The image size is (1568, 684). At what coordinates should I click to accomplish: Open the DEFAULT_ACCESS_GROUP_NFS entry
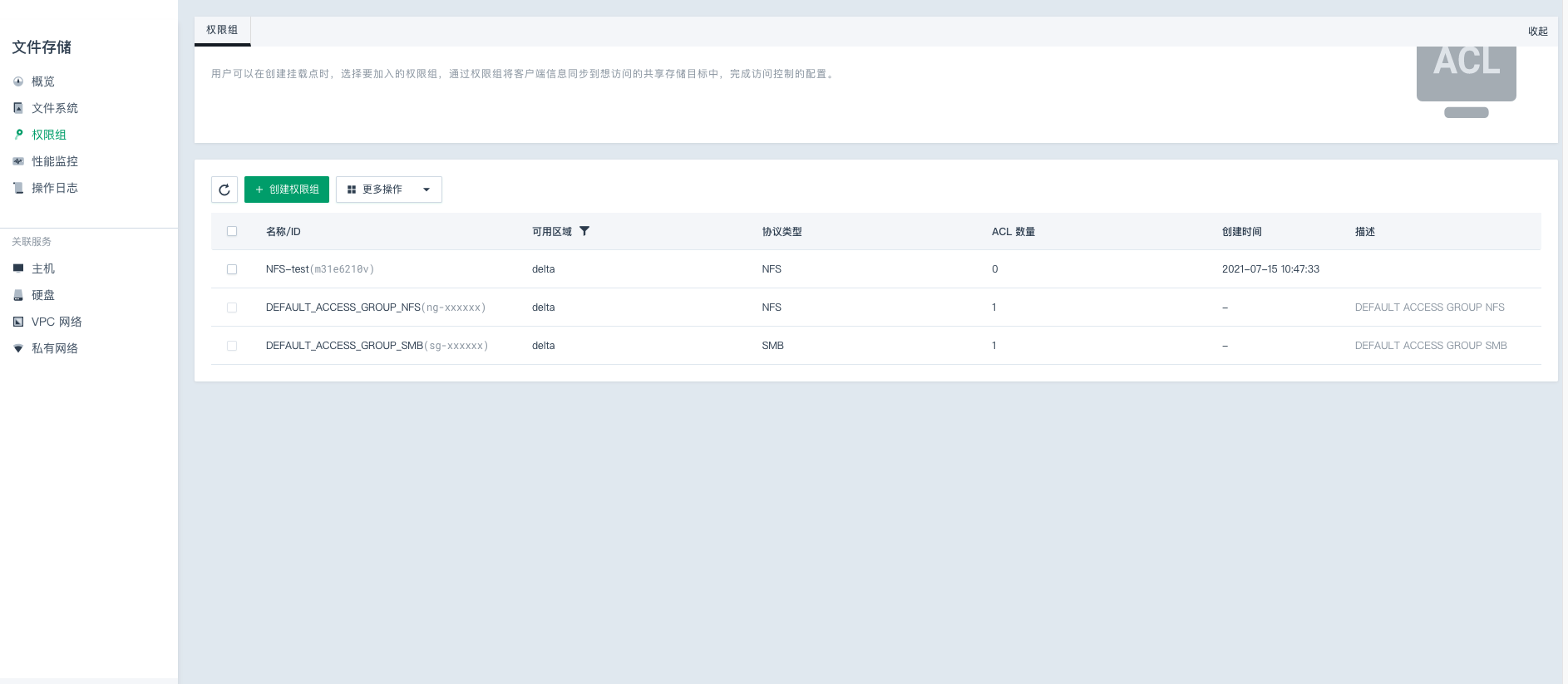[x=343, y=308]
